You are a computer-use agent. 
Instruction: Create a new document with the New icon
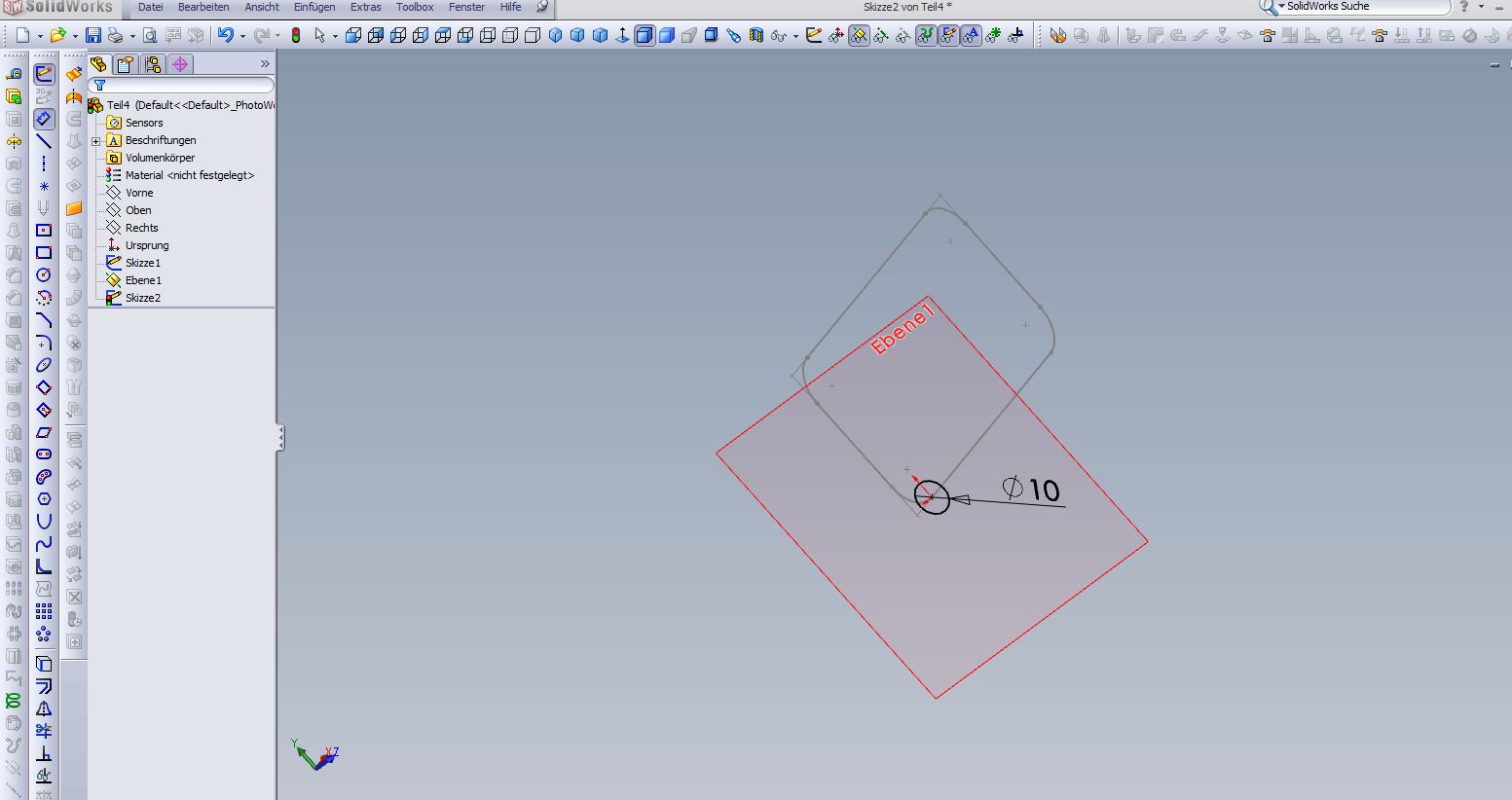[23, 36]
